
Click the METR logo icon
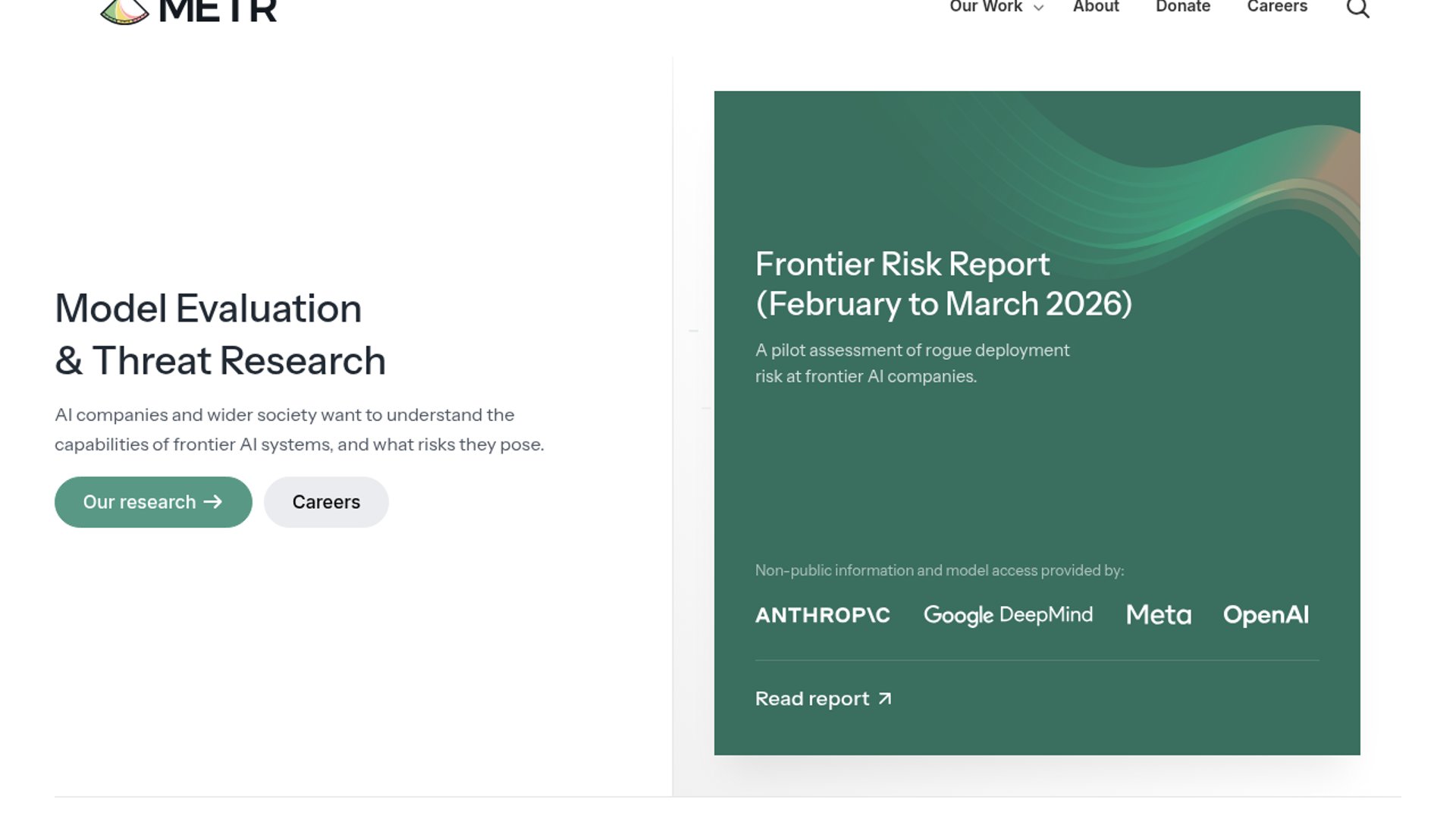coord(124,11)
